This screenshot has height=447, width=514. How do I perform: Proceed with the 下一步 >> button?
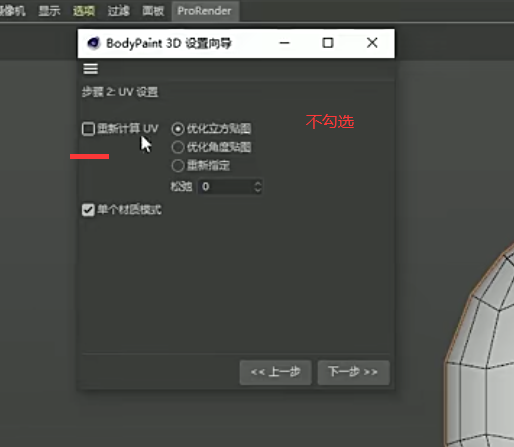[353, 372]
